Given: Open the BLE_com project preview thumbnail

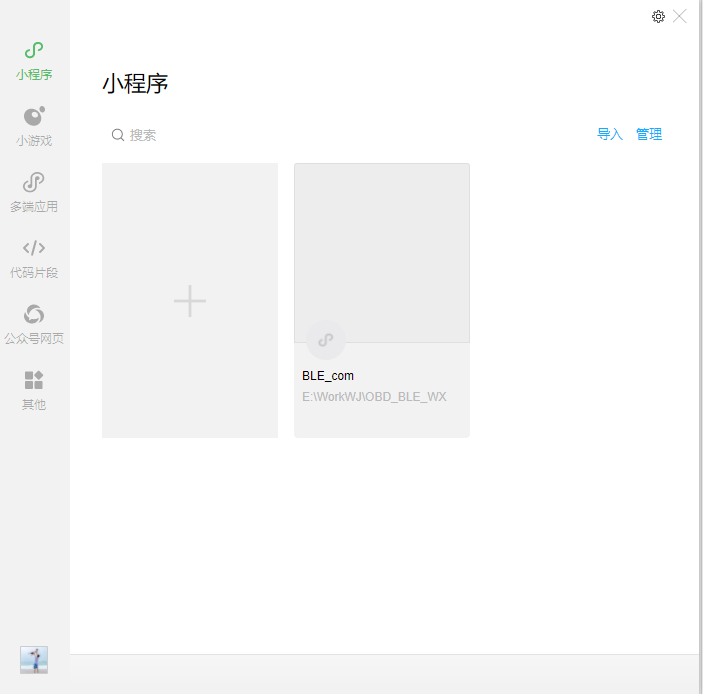Looking at the screenshot, I should 382,250.
